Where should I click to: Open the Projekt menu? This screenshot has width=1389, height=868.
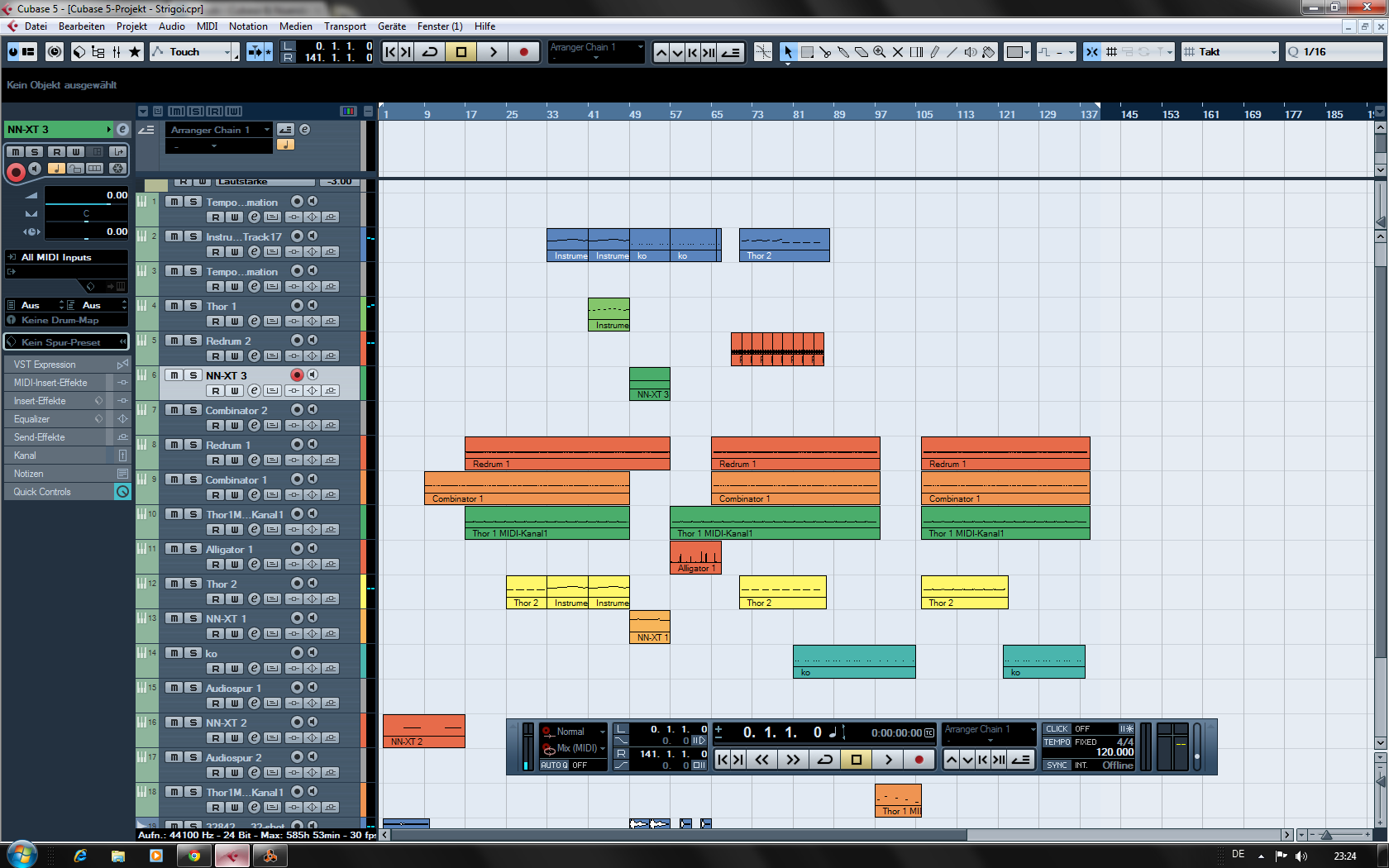point(131,26)
